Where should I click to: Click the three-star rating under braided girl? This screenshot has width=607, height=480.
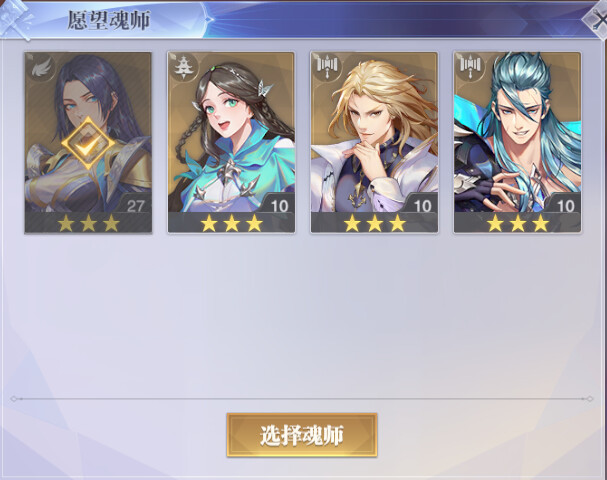231,223
